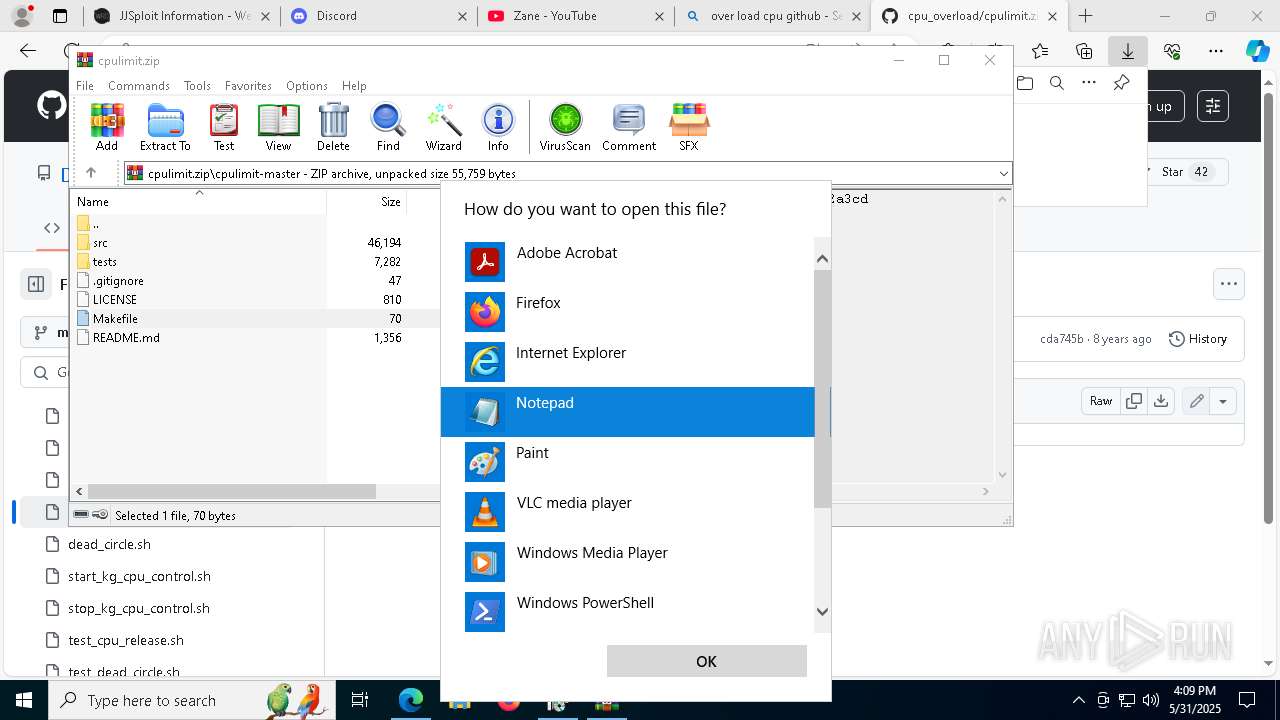Viewport: 1280px width, 720px height.
Task: Click the Raw button
Action: pos(1101,401)
